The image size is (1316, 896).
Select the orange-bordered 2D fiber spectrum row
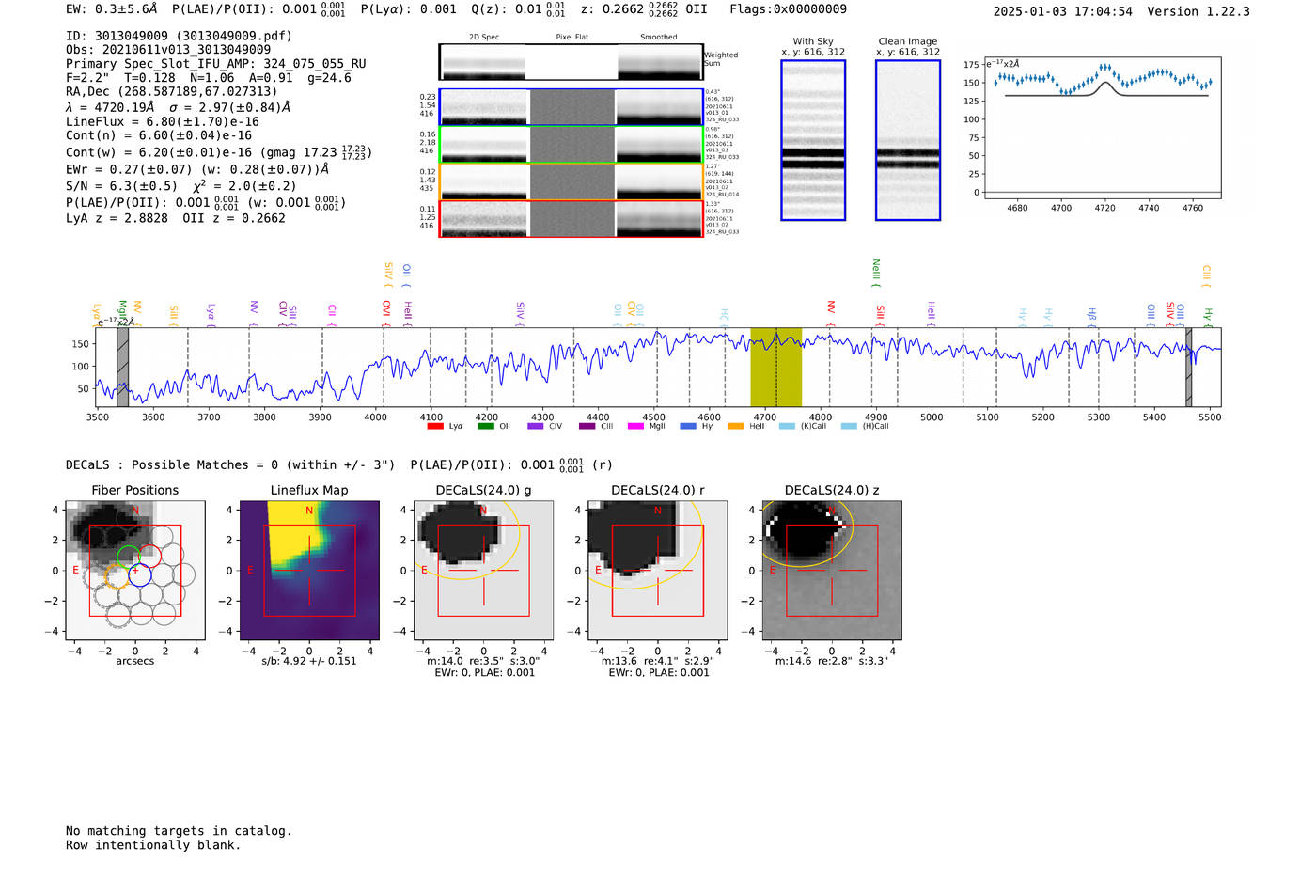coord(571,181)
